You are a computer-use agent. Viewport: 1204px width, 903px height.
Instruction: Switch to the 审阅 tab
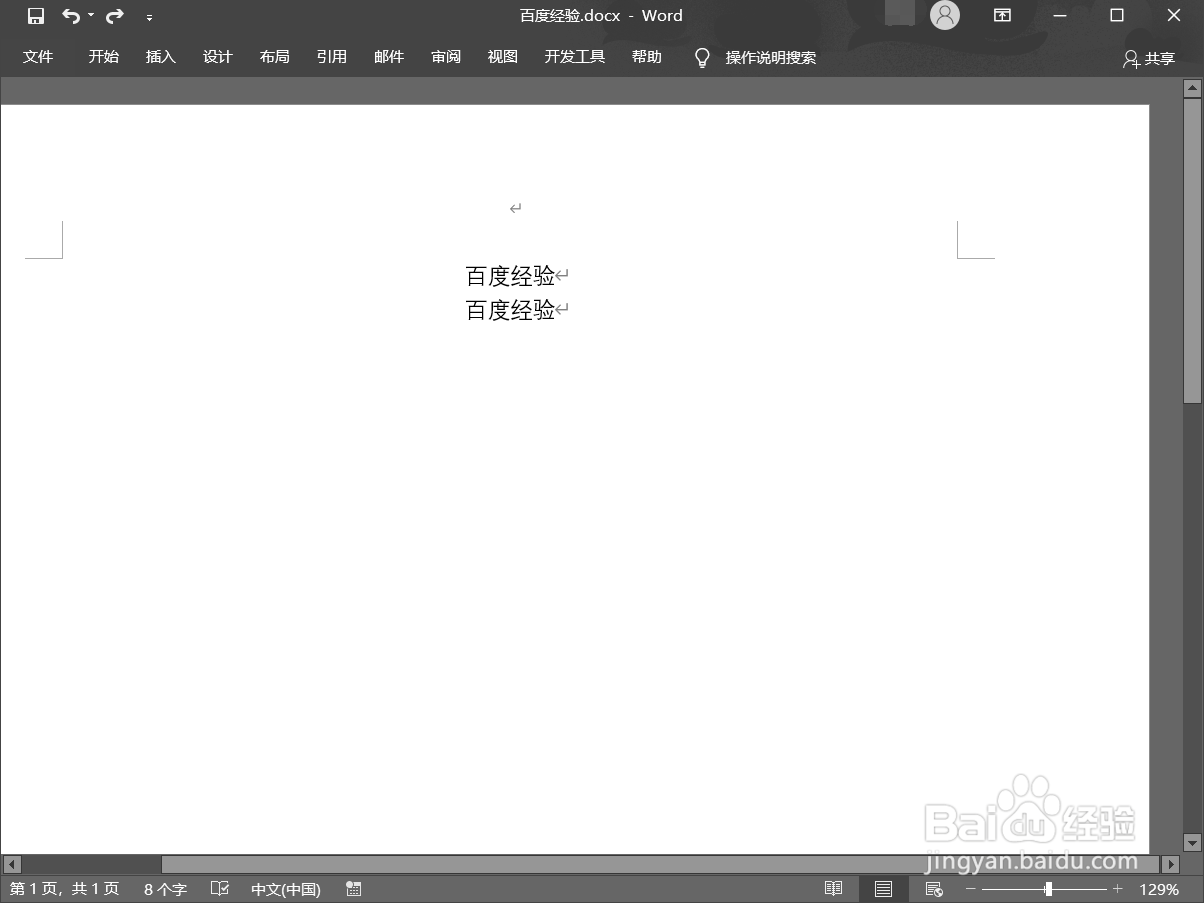(x=446, y=57)
